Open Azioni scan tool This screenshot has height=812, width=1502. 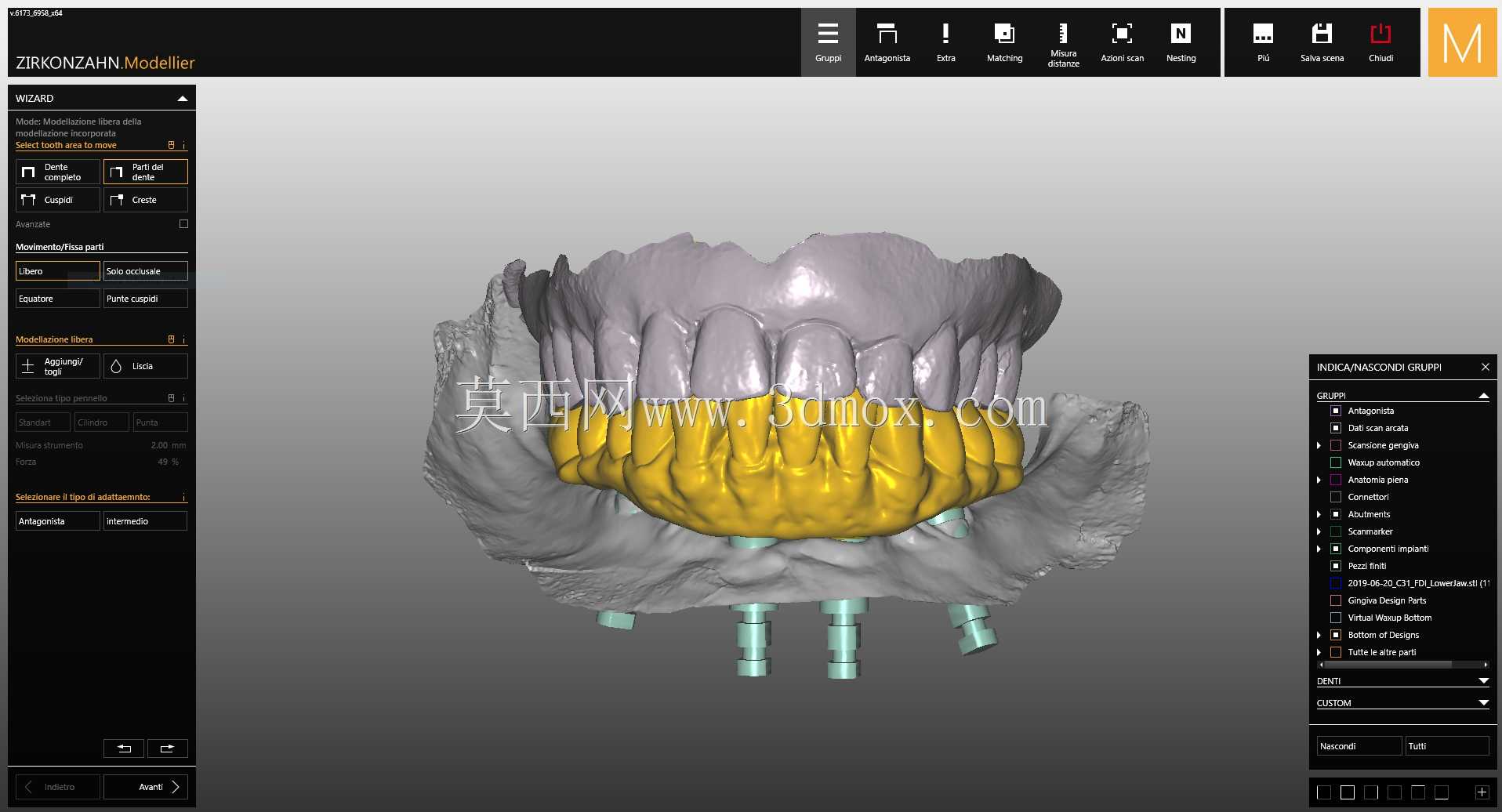tap(1122, 42)
